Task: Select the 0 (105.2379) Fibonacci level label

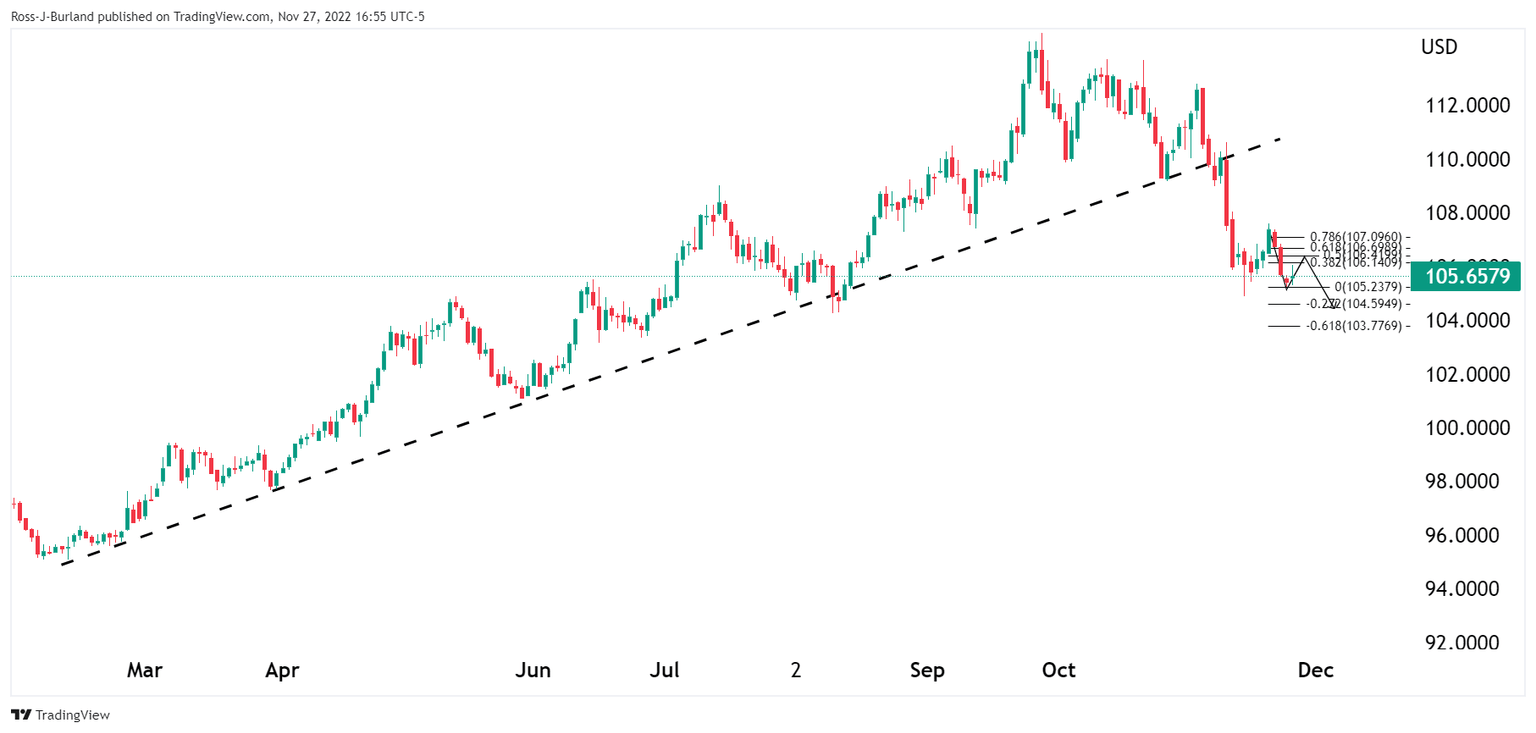Action: coord(1369,287)
